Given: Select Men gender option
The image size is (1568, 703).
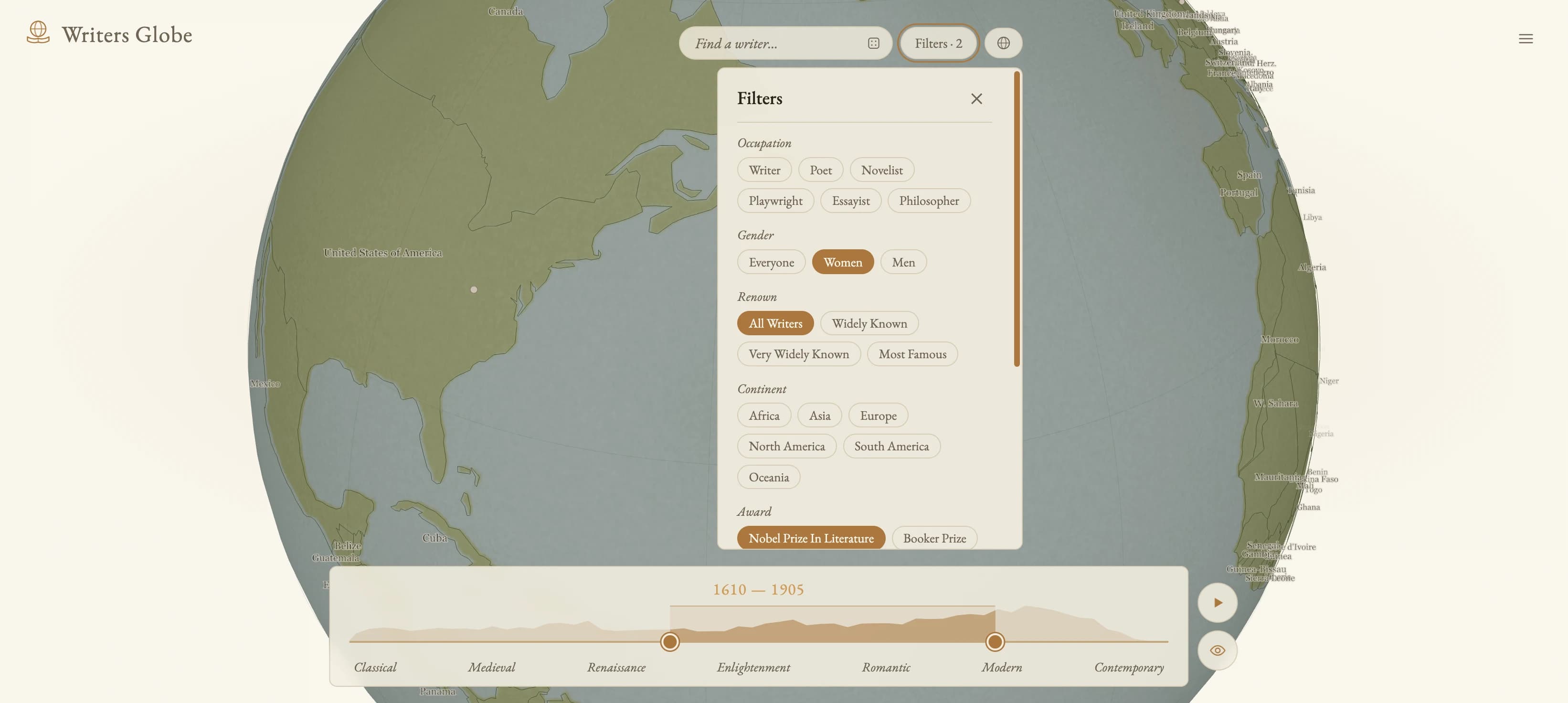Looking at the screenshot, I should [x=903, y=262].
